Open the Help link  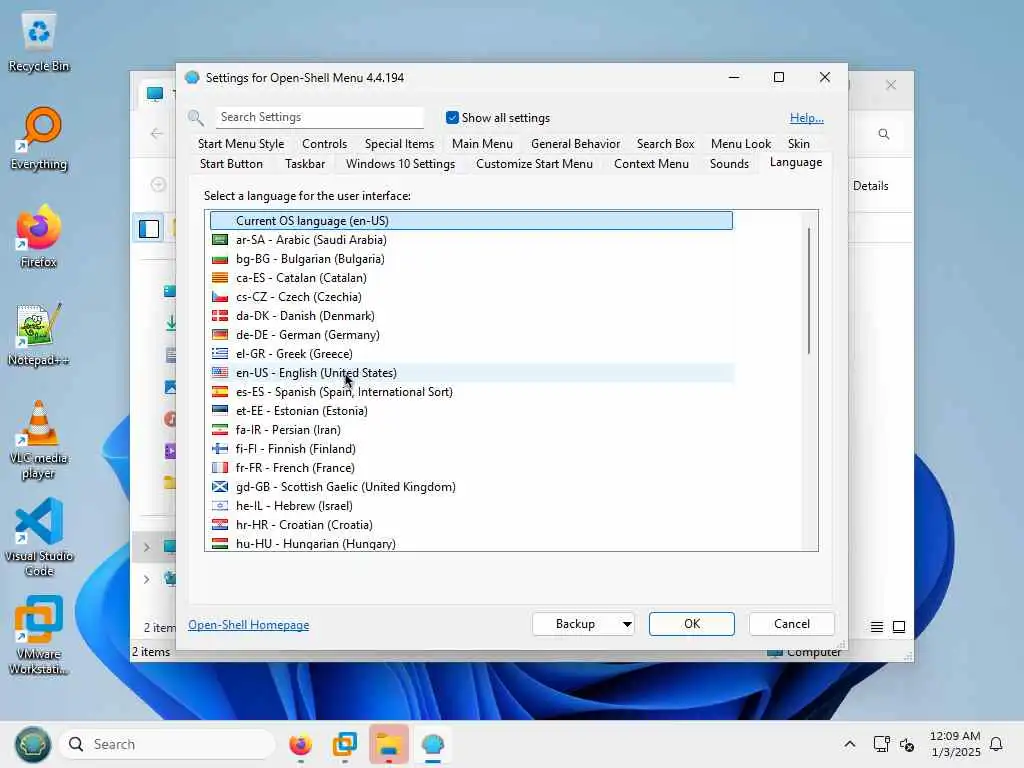point(807,118)
